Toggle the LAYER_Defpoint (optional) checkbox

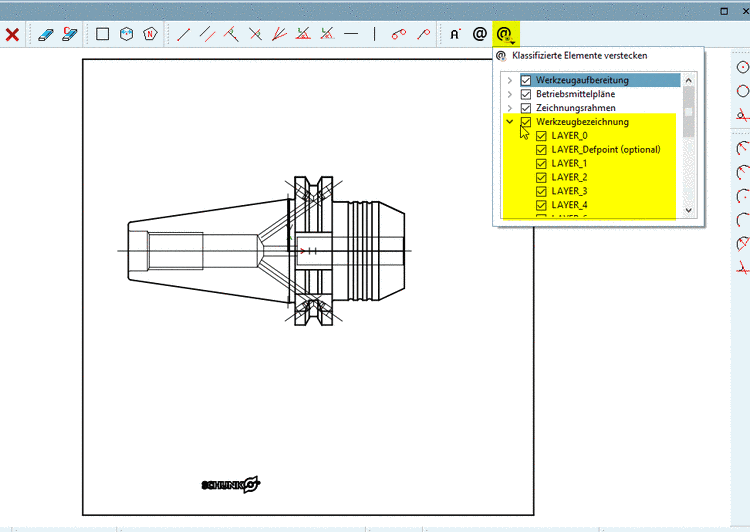(x=541, y=150)
